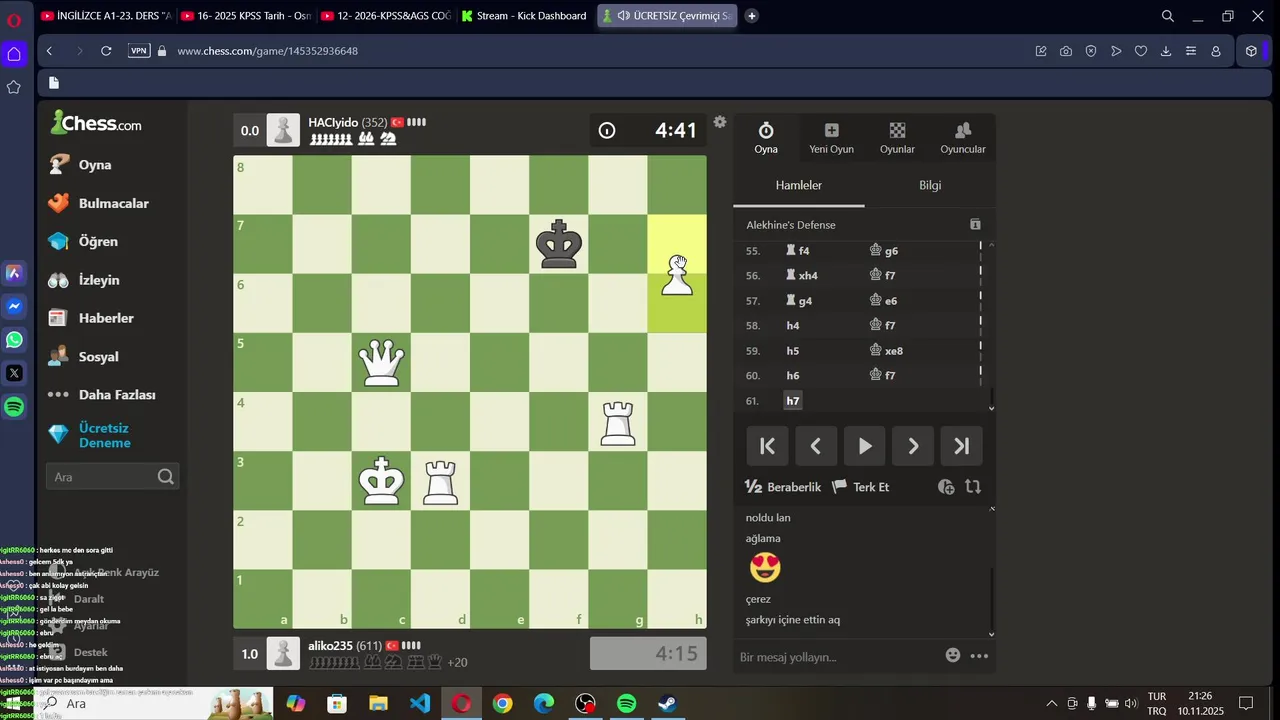Click Ücretsiz Deneme diamond link

[90, 435]
